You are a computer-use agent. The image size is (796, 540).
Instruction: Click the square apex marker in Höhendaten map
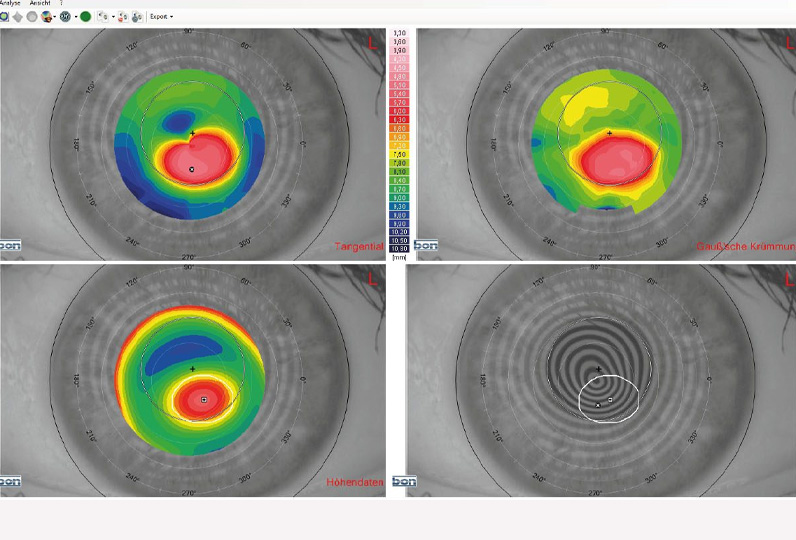[204, 400]
